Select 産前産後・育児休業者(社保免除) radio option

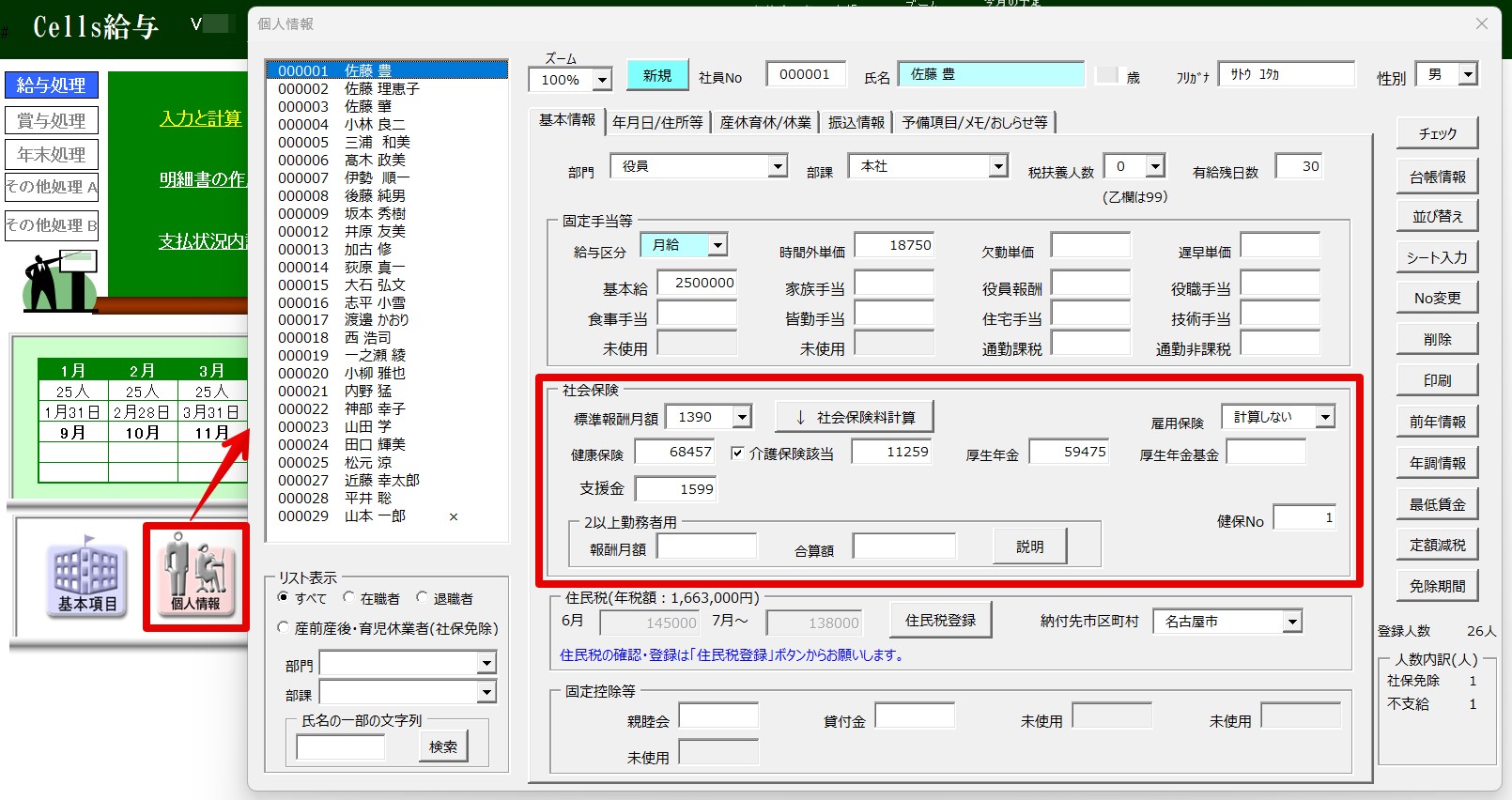pyautogui.click(x=284, y=627)
